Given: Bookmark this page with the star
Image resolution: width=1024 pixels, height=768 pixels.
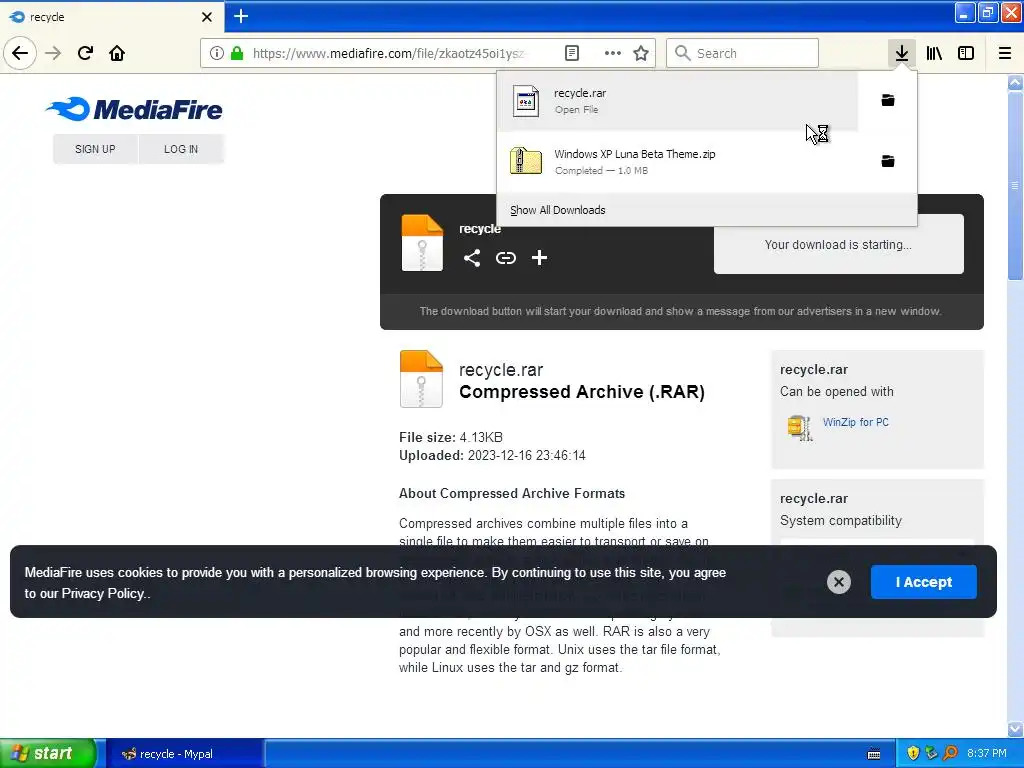Looking at the screenshot, I should click(x=641, y=53).
